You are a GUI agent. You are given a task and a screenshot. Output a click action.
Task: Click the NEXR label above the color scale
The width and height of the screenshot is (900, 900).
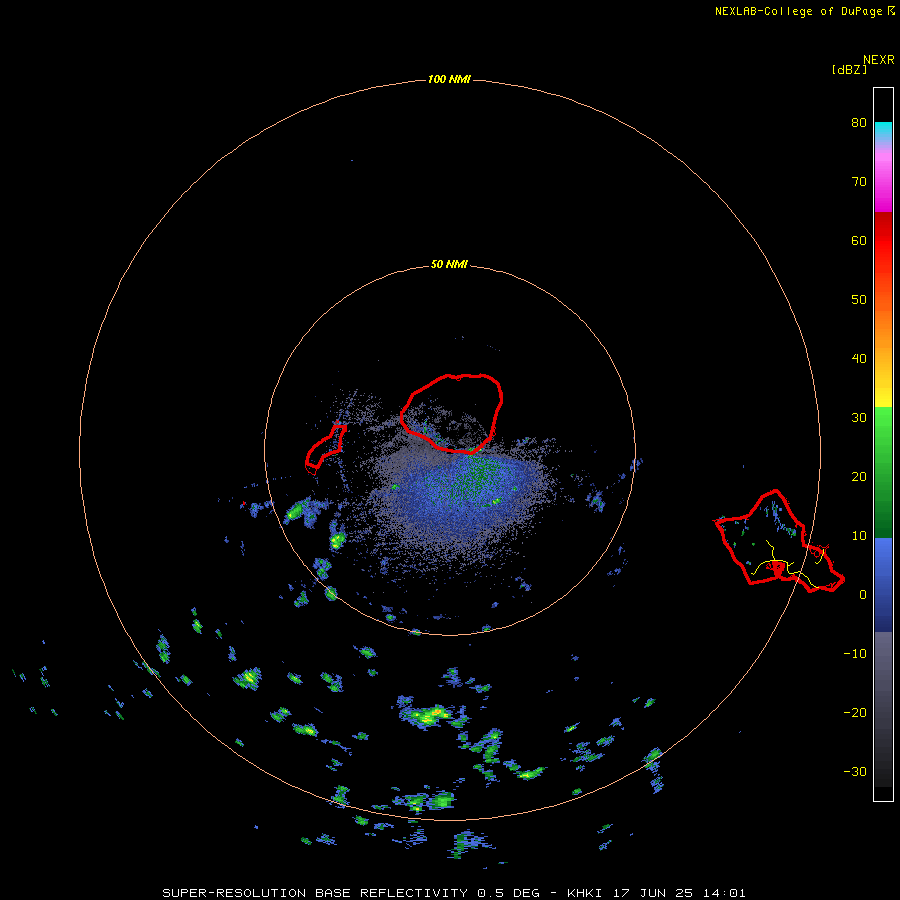tap(878, 60)
